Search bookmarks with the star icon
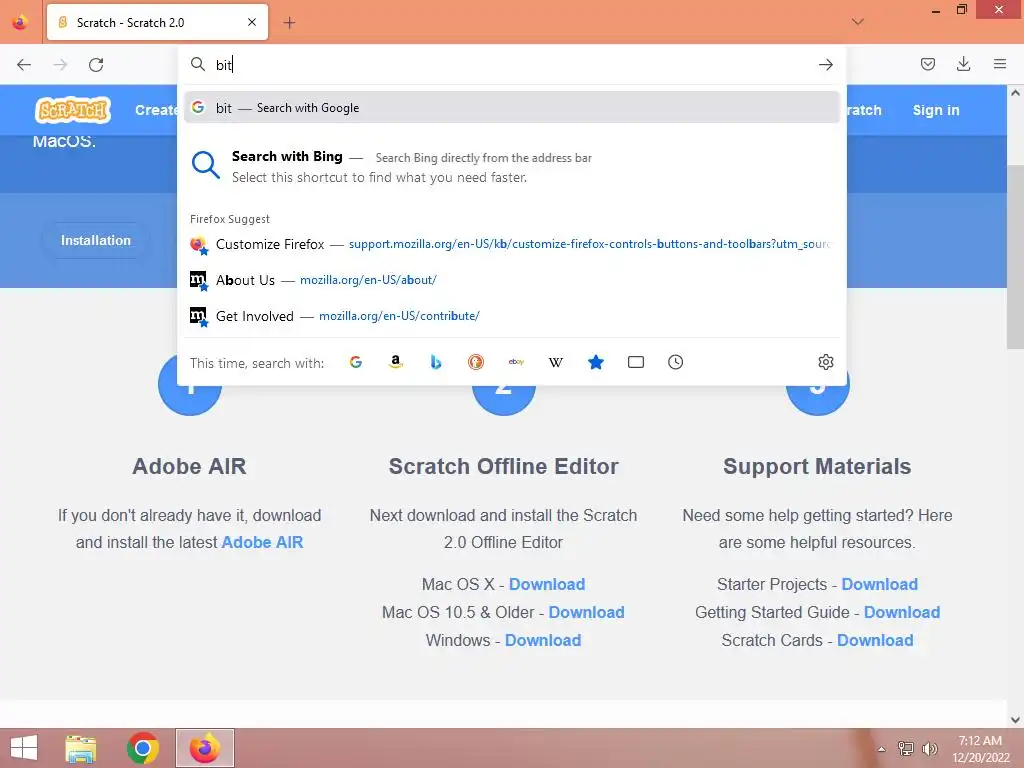 click(x=596, y=362)
